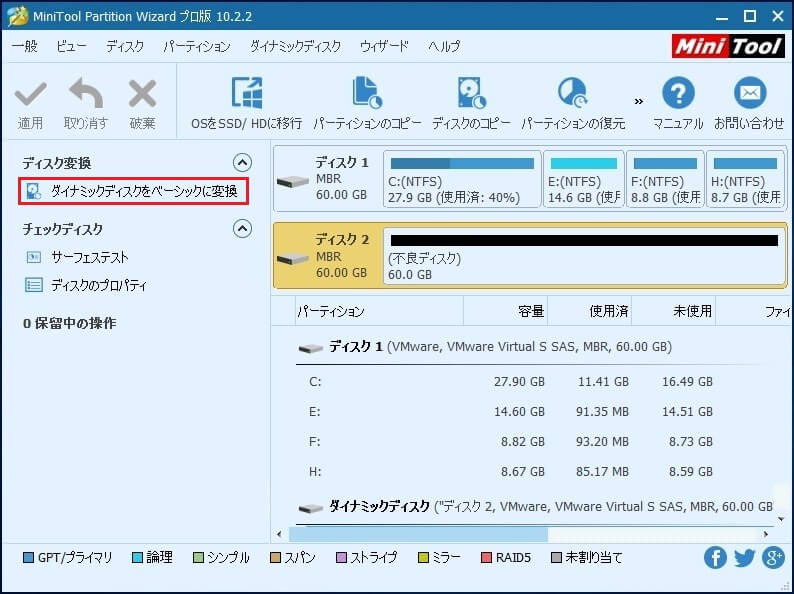This screenshot has width=794, height=594.
Task: Click the RAID5 legend color swatch
Action: coord(486,558)
